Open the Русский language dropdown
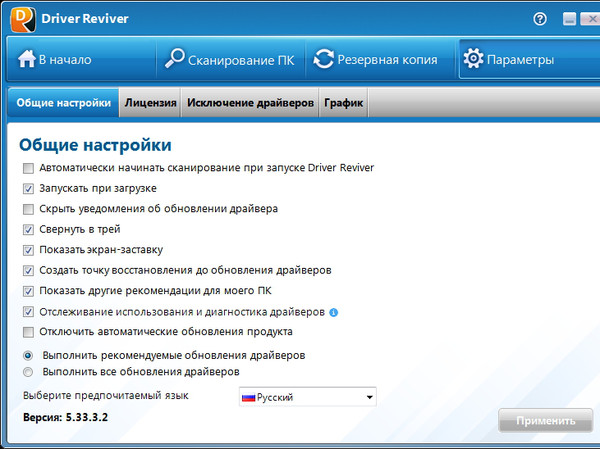This screenshot has height=449, width=600. 308,397
